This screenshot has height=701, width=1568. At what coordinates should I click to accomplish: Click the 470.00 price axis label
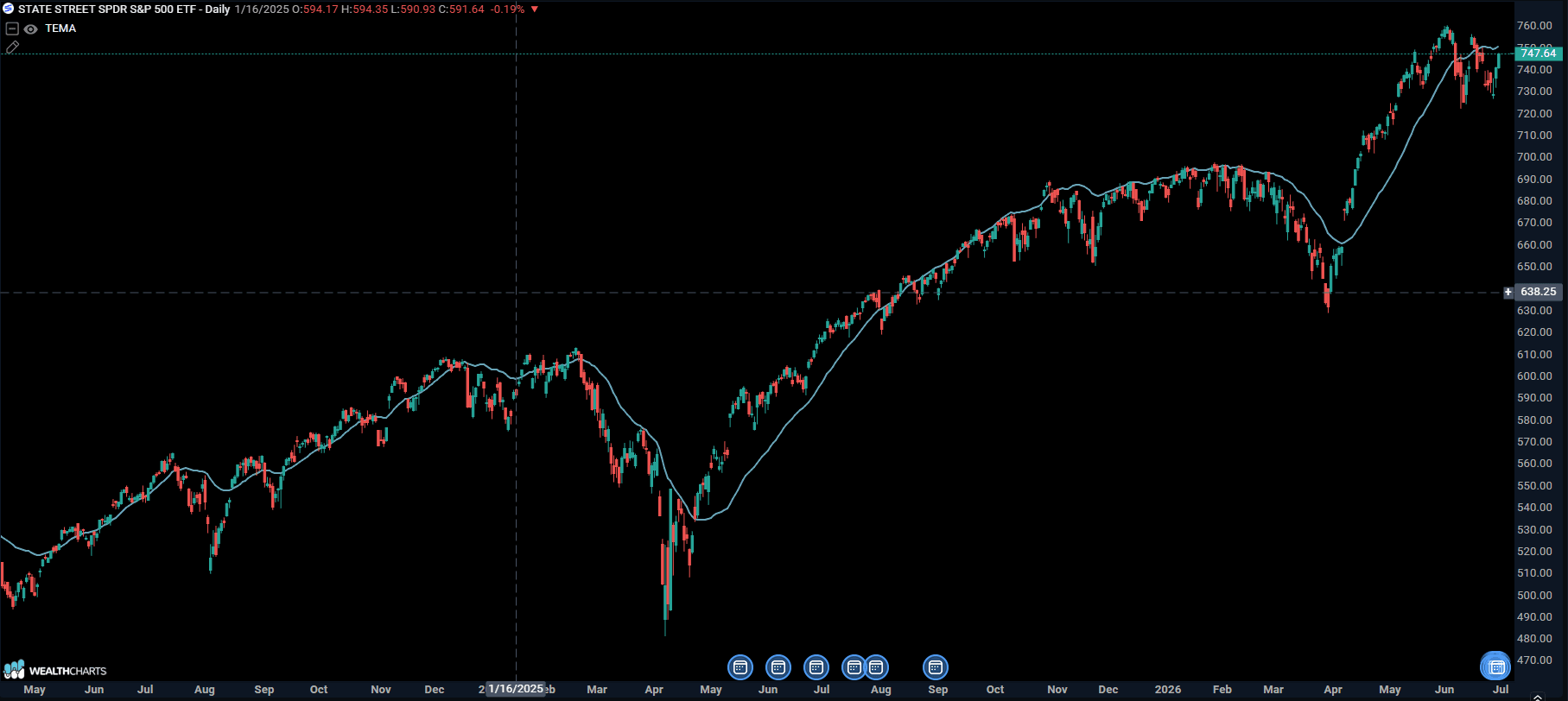pyautogui.click(x=1534, y=660)
